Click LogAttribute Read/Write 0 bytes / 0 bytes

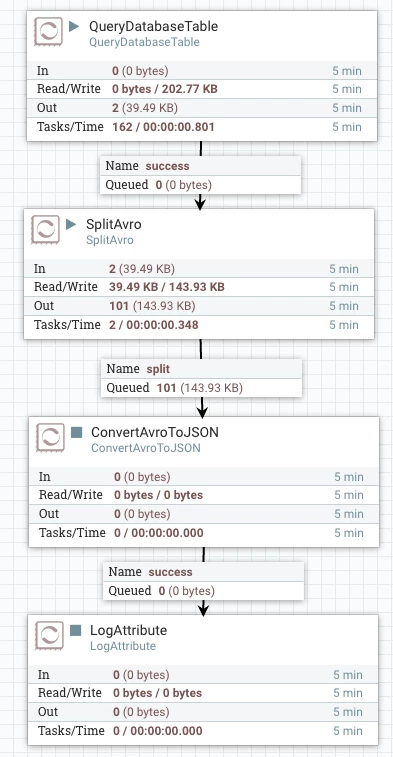[x=203, y=693]
